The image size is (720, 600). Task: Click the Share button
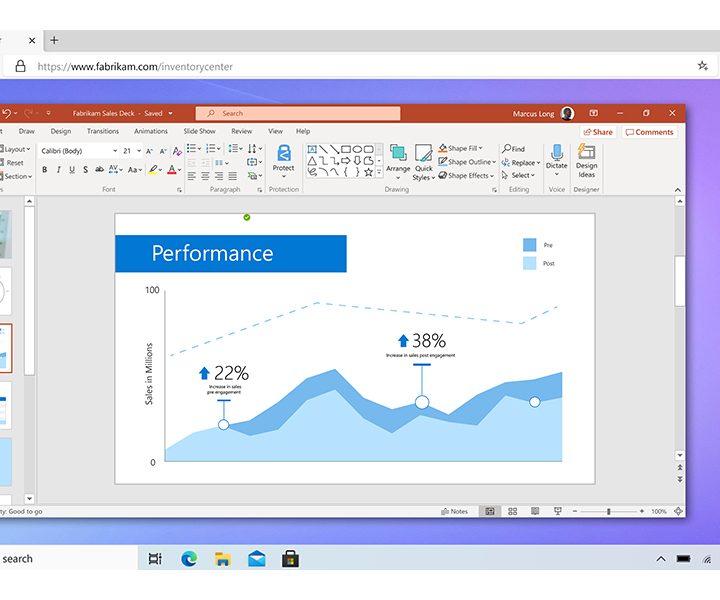click(598, 132)
